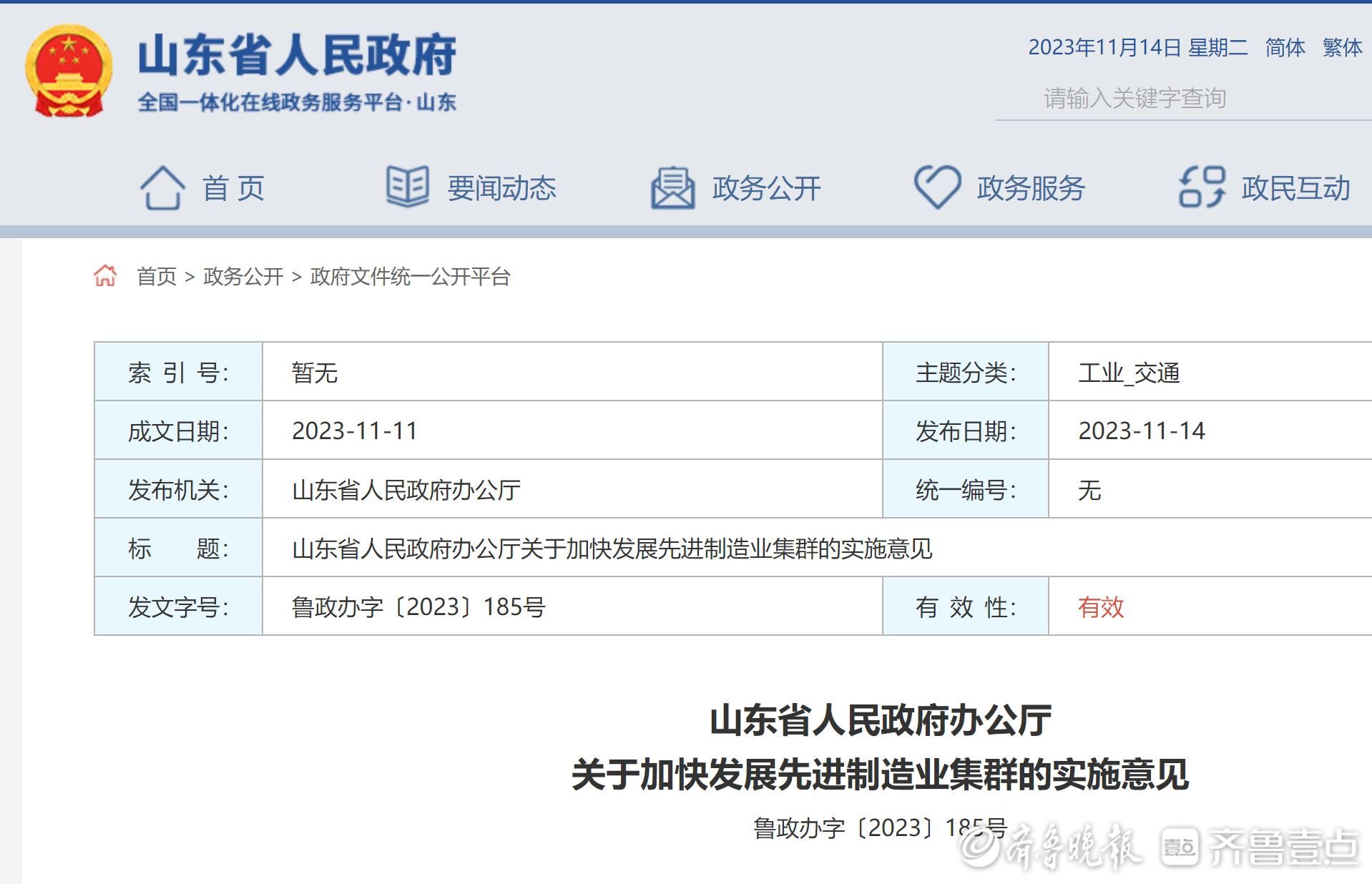
Task: Switch to traditional Chinese via 繁体
Action: coord(1342,48)
